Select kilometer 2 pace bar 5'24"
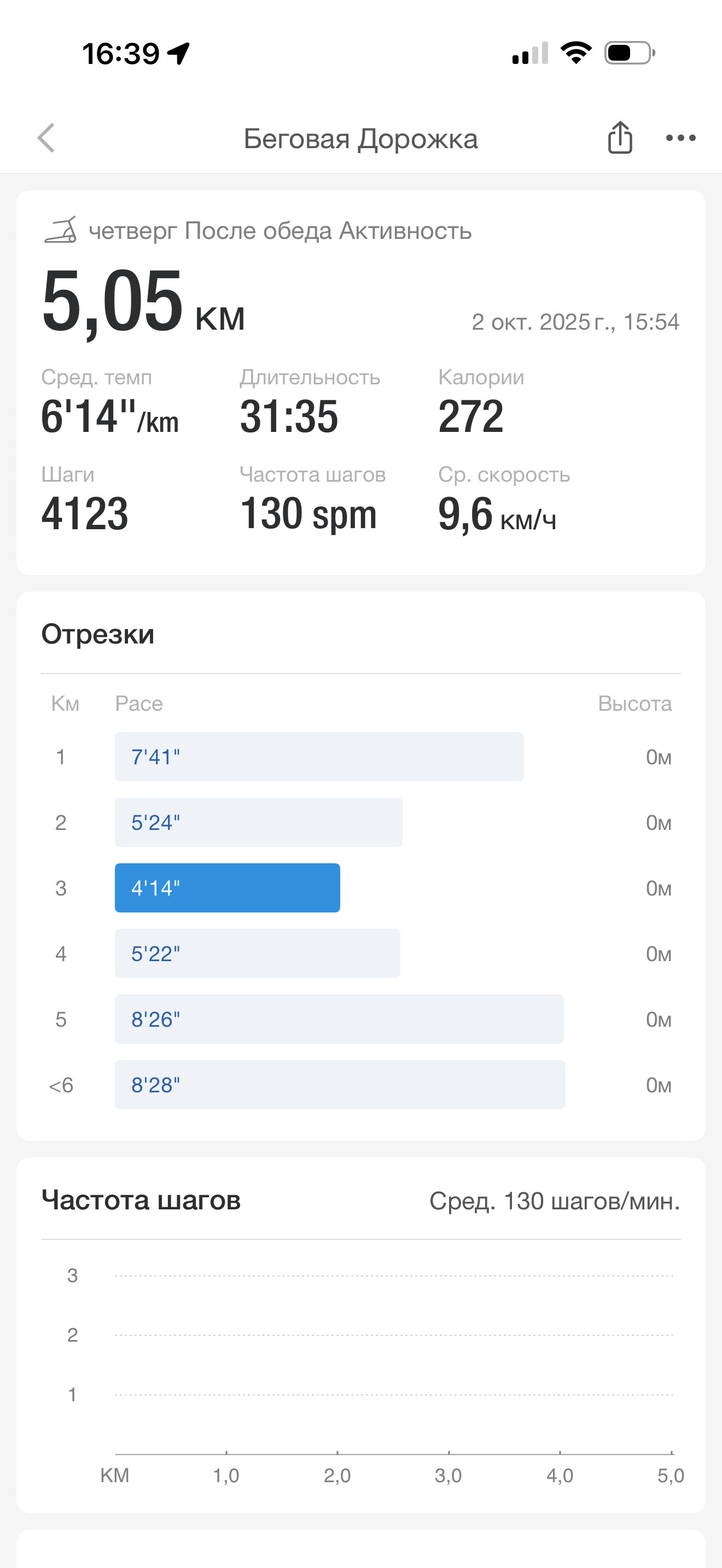Image resolution: width=722 pixels, height=1568 pixels. pos(258,822)
